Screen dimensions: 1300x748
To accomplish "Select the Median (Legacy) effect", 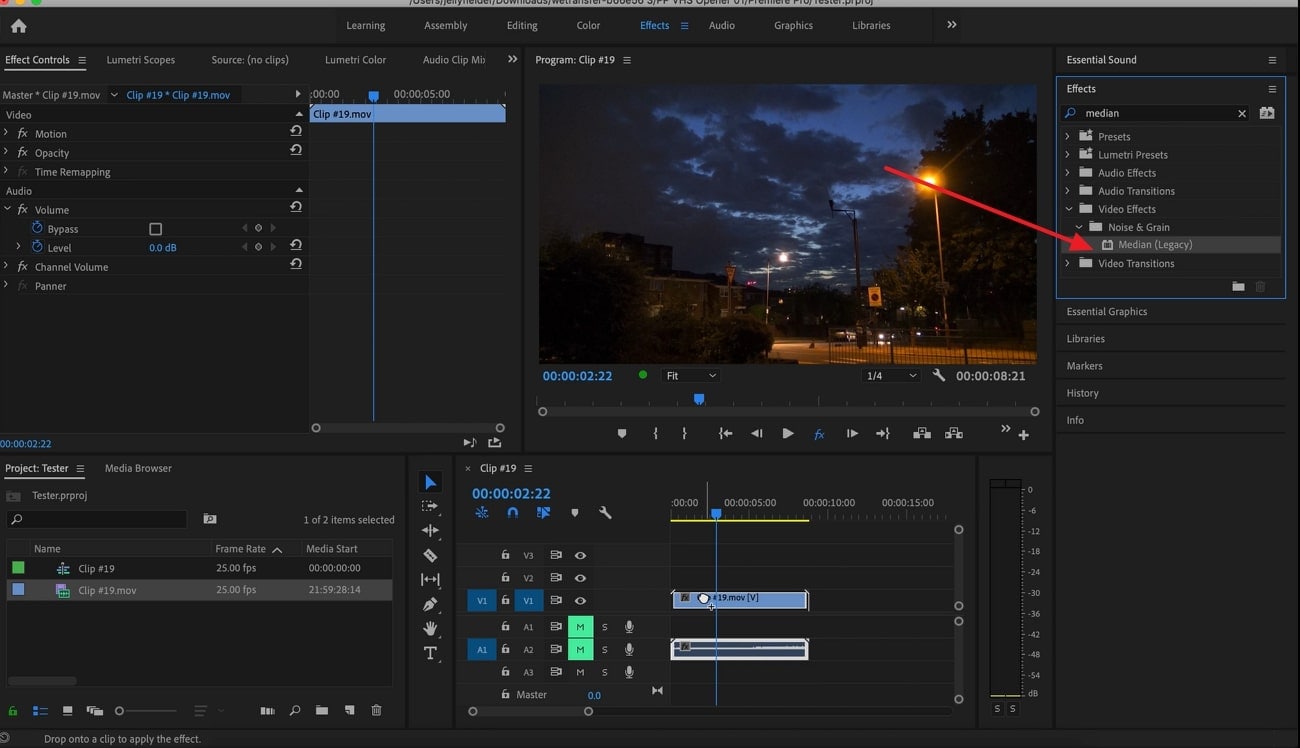I will pos(1155,245).
